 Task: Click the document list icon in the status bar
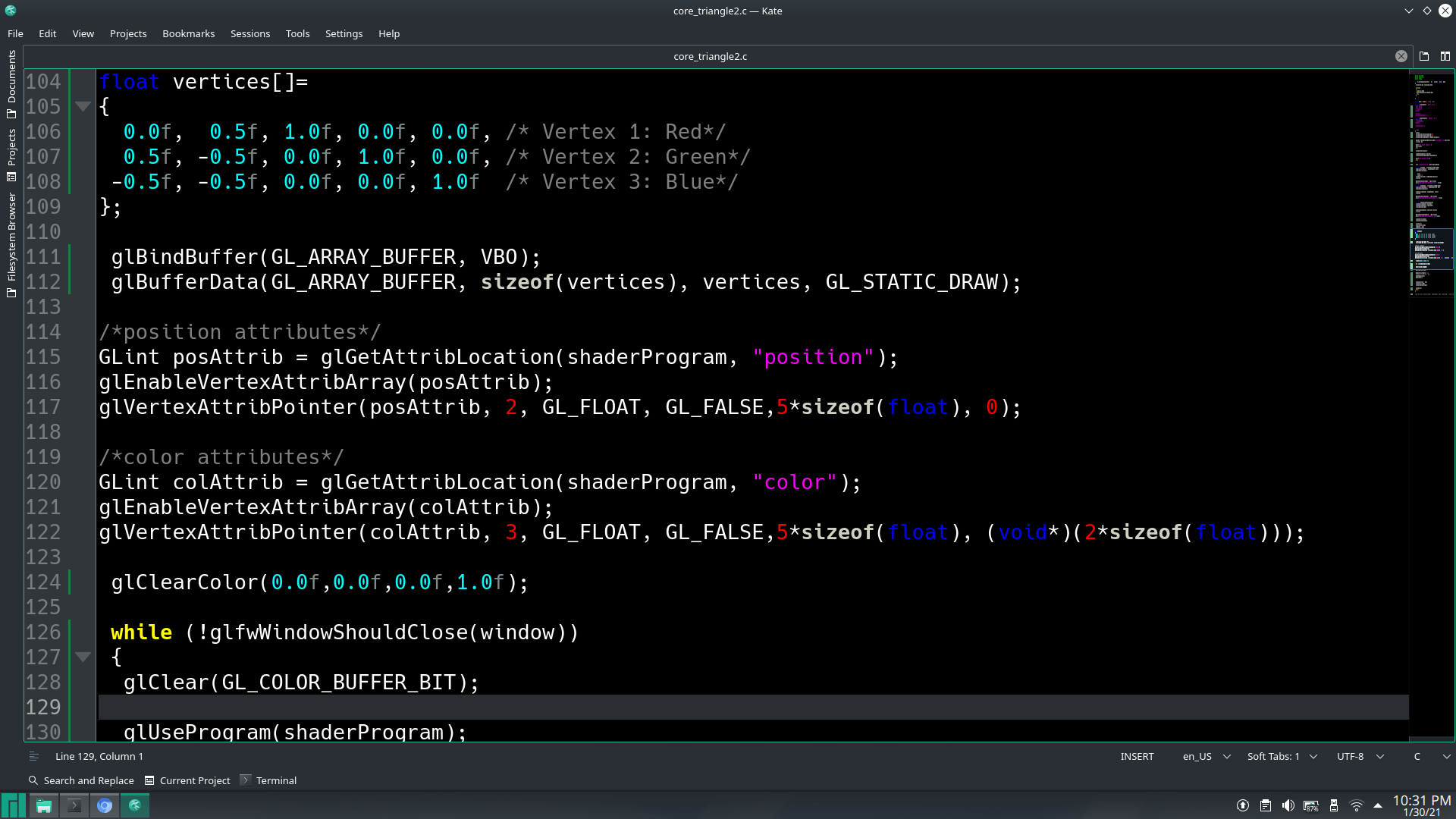click(x=33, y=755)
